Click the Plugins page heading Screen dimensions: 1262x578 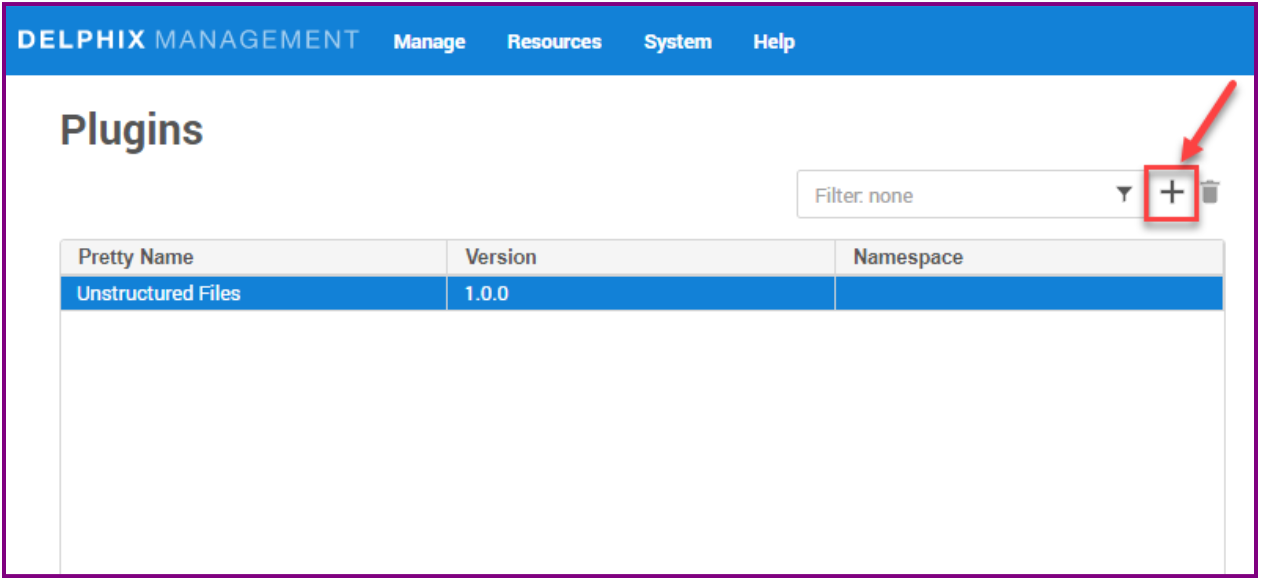point(132,130)
